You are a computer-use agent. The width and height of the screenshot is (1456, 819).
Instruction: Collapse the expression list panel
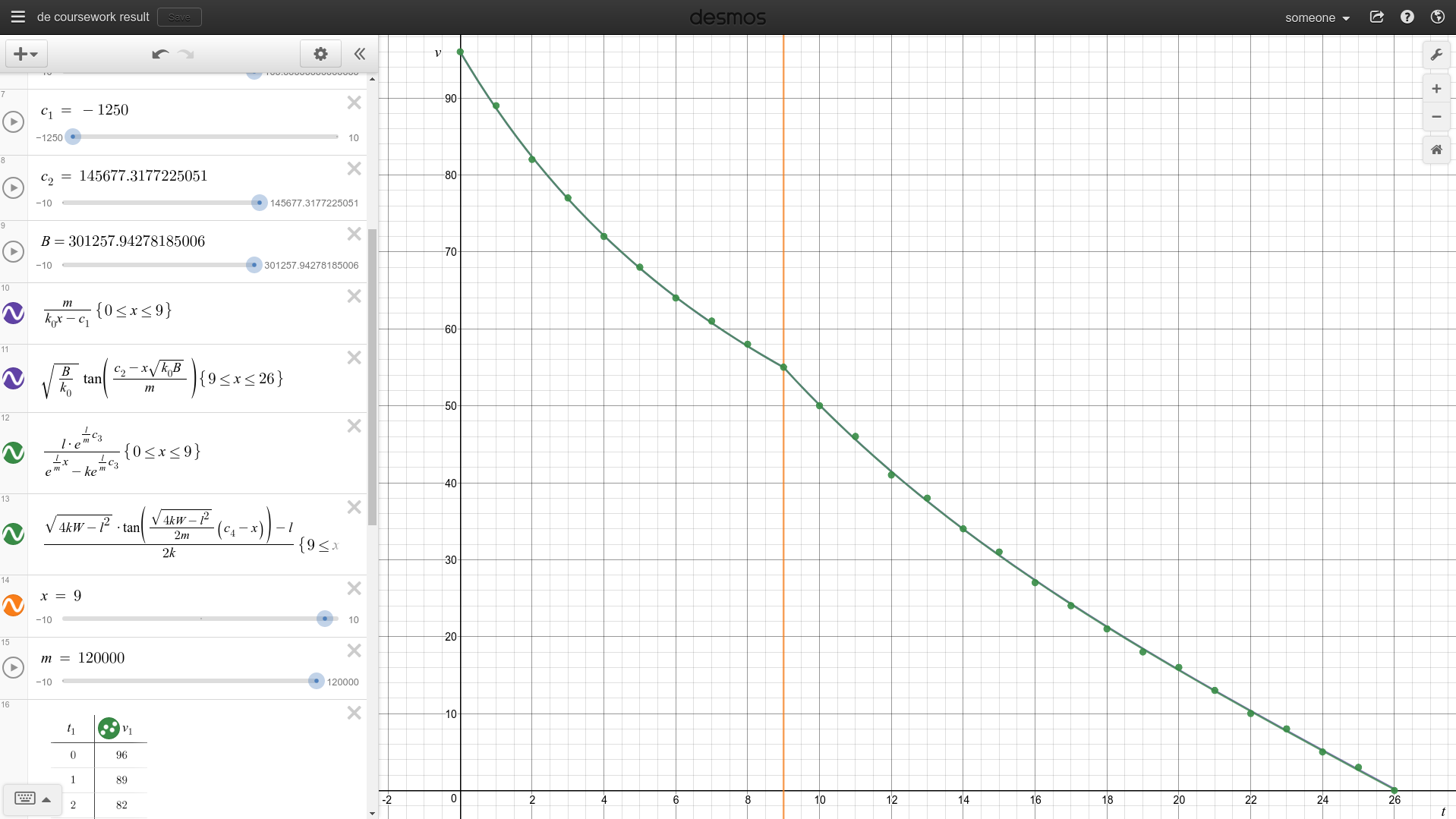point(360,54)
